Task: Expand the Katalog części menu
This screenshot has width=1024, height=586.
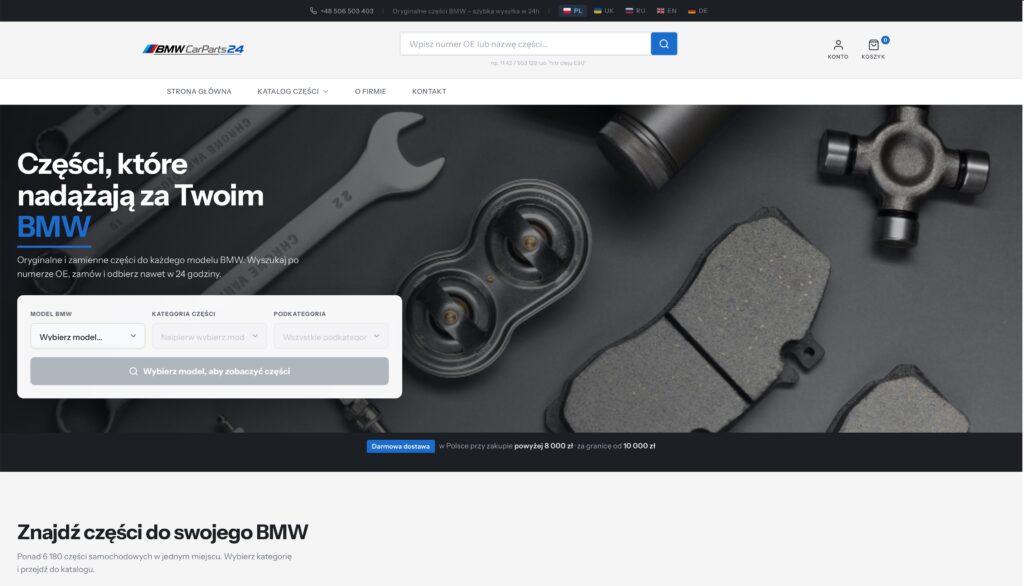Action: pyautogui.click(x=293, y=91)
